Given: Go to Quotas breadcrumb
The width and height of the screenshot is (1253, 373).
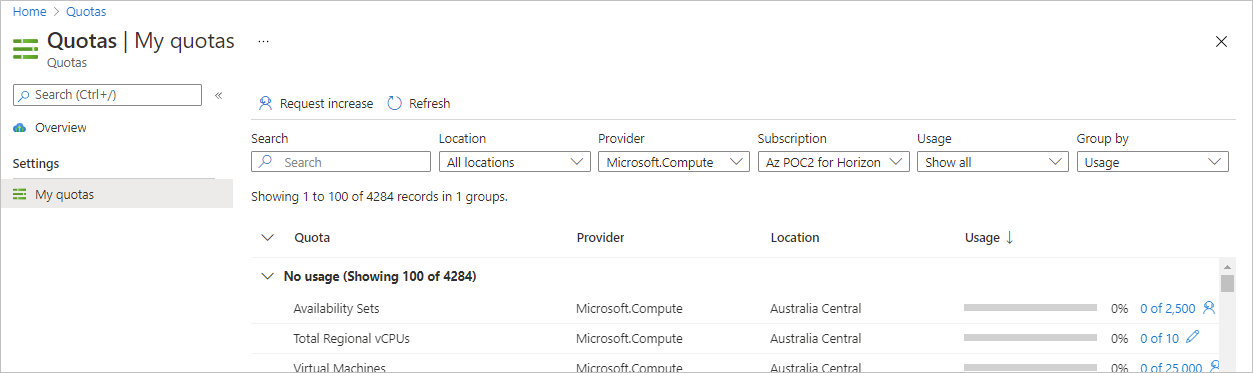Looking at the screenshot, I should (86, 11).
